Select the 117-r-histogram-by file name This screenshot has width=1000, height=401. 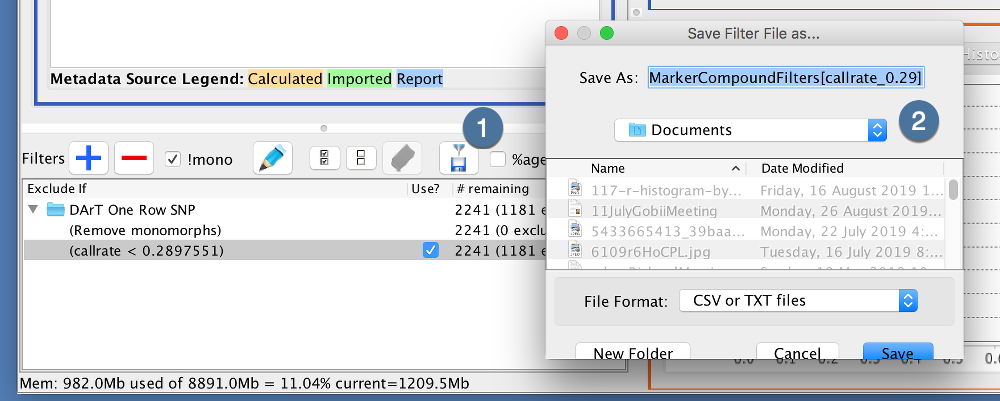point(667,190)
